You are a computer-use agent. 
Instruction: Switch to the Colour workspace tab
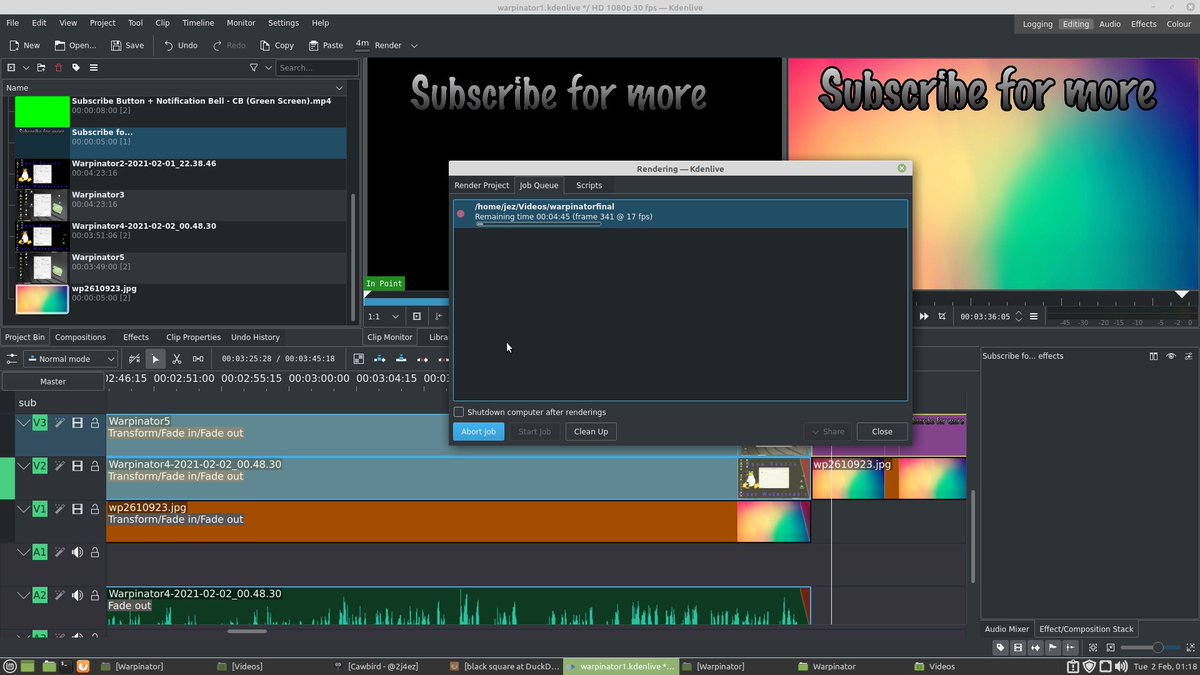tap(1179, 24)
